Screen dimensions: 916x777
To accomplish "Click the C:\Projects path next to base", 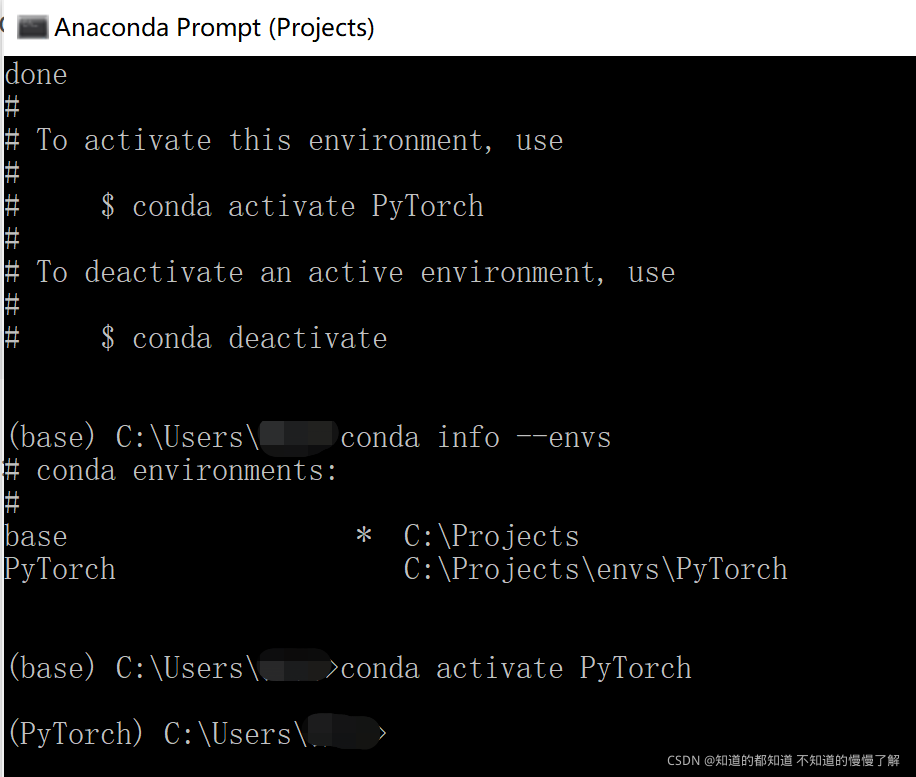I will (x=490, y=536).
